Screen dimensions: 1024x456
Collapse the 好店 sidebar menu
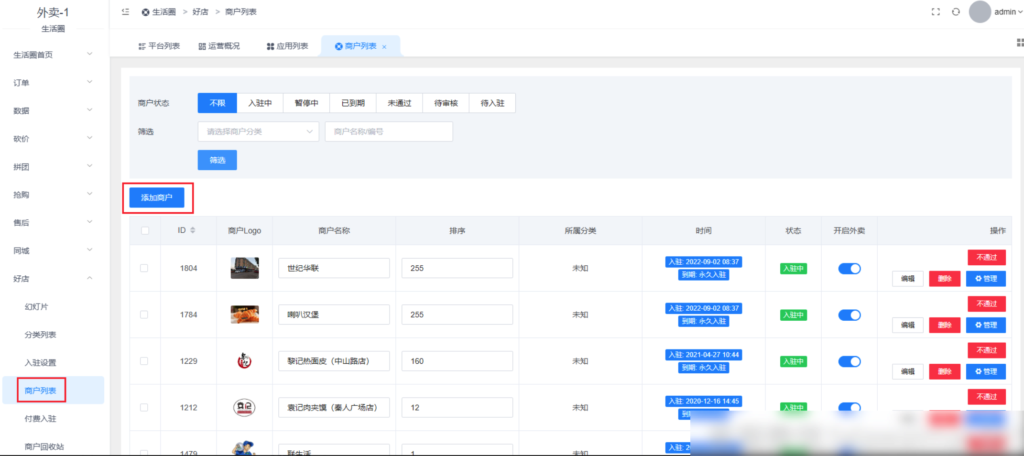coord(55,279)
